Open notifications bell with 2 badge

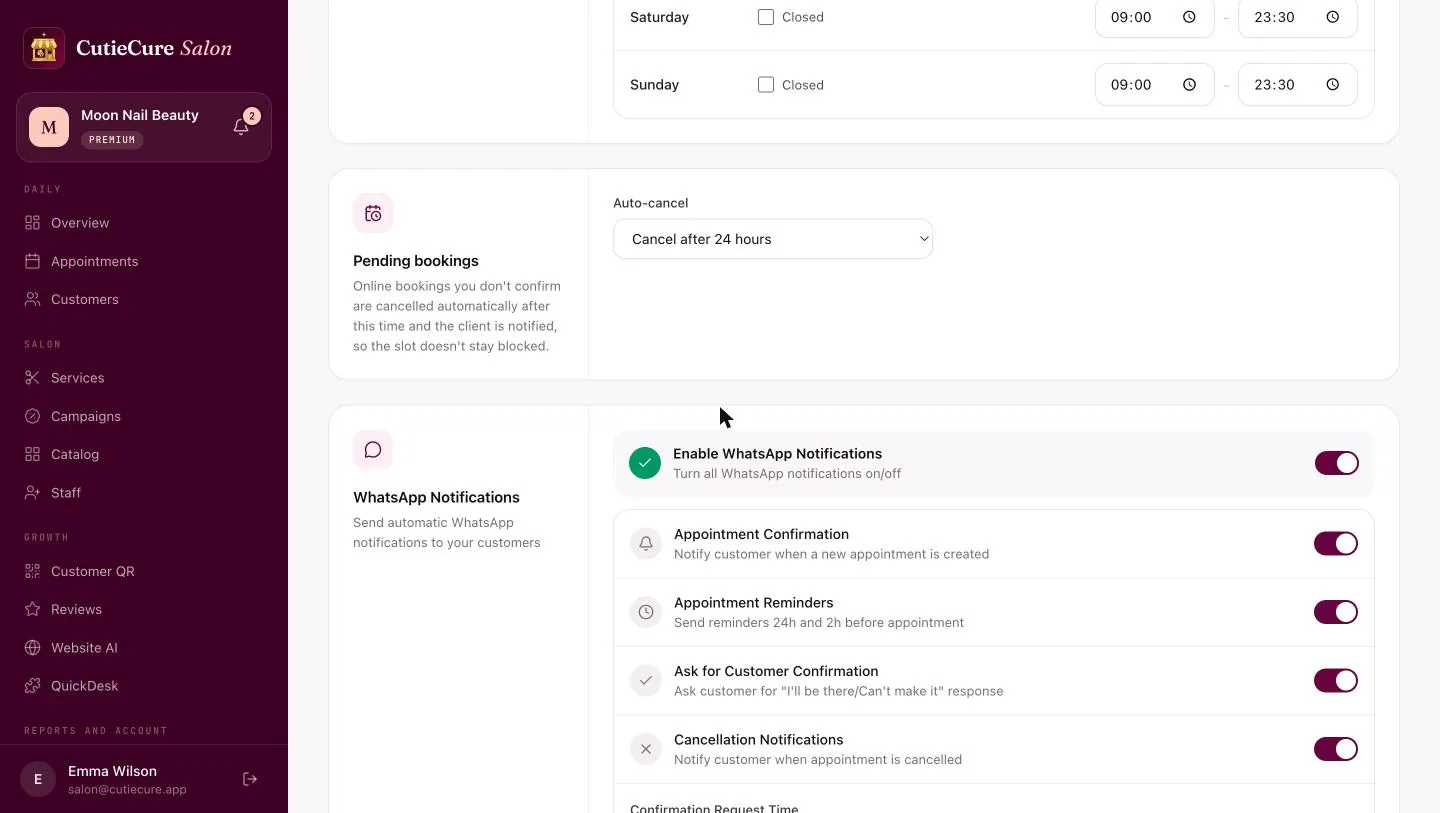pyautogui.click(x=241, y=127)
